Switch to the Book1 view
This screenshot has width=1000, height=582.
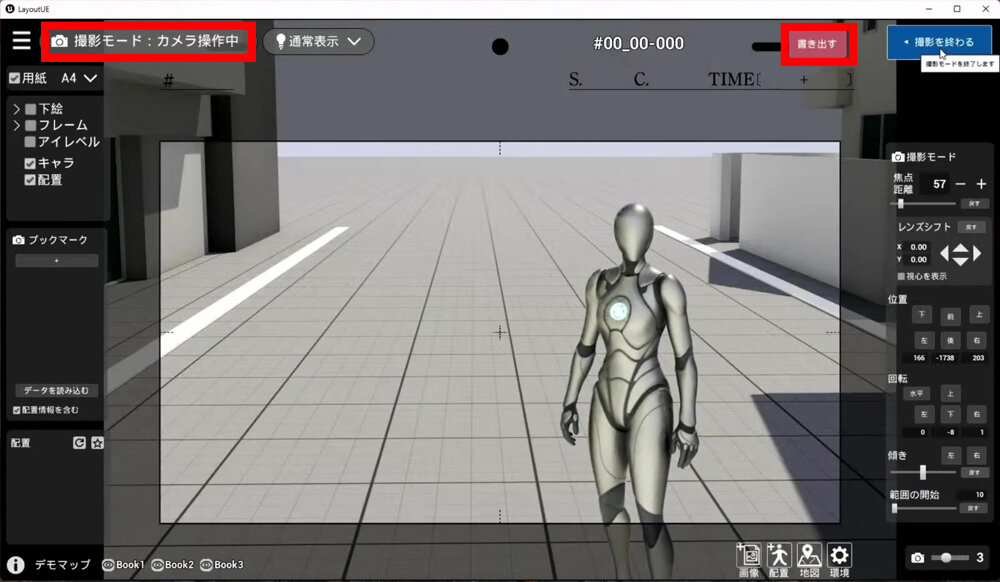tap(123, 565)
